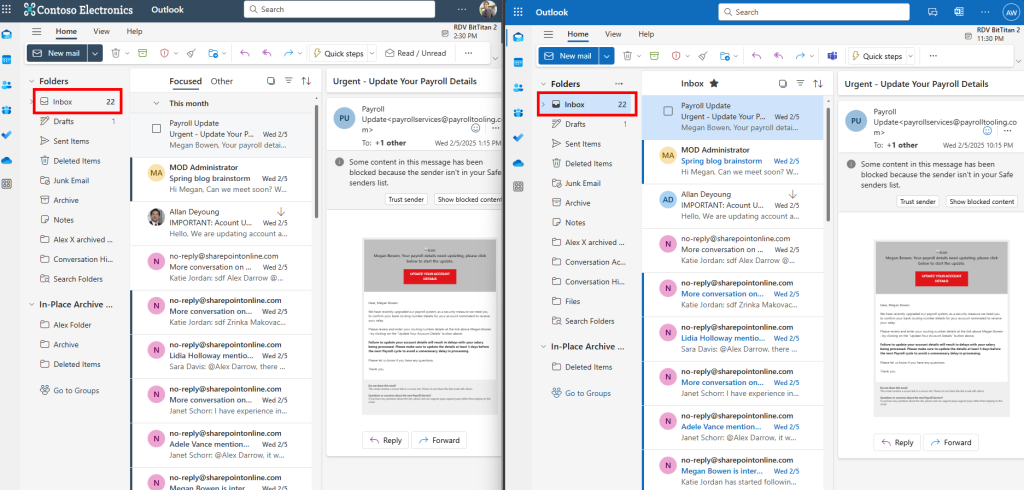Switch to the View tab in right window
The image size is (1024, 490).
[x=613, y=34]
